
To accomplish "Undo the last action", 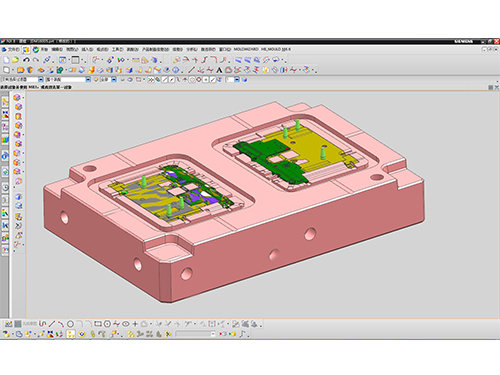I will tap(26, 60).
